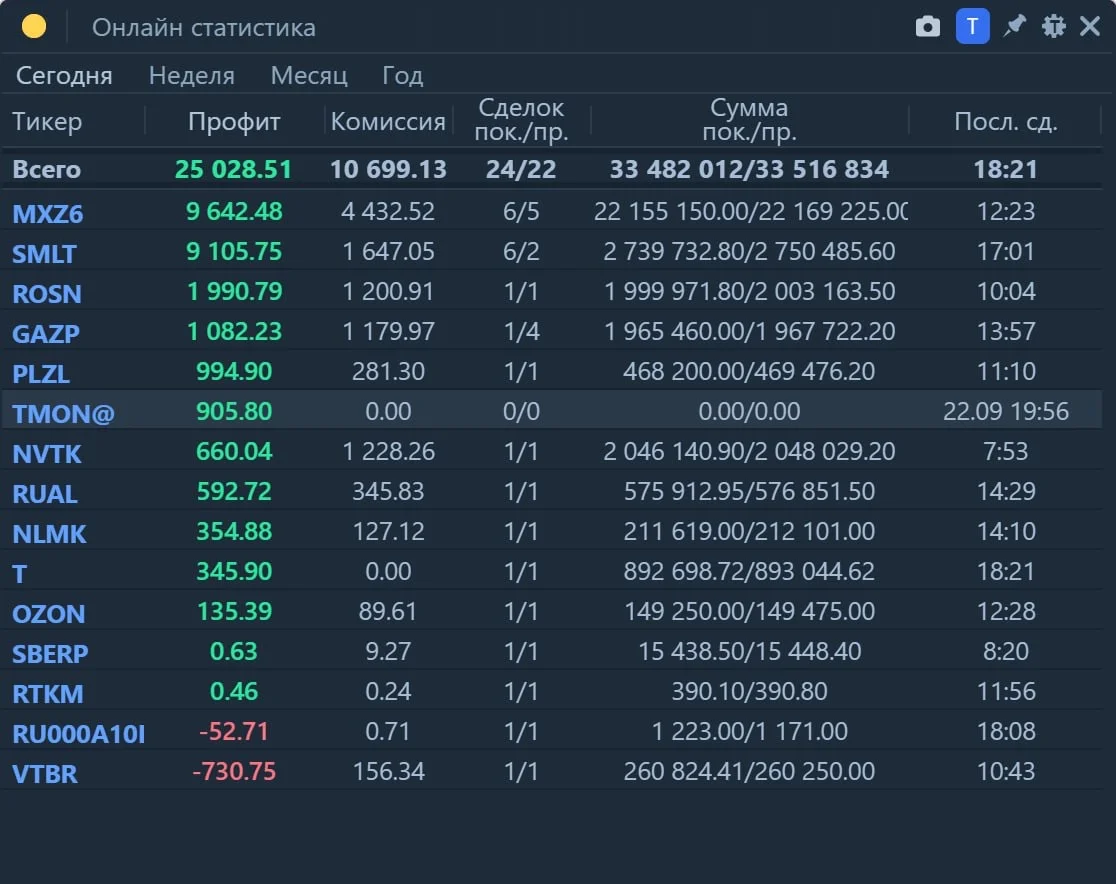Sort by the Комиссия column header
This screenshot has width=1116, height=884.
388,122
